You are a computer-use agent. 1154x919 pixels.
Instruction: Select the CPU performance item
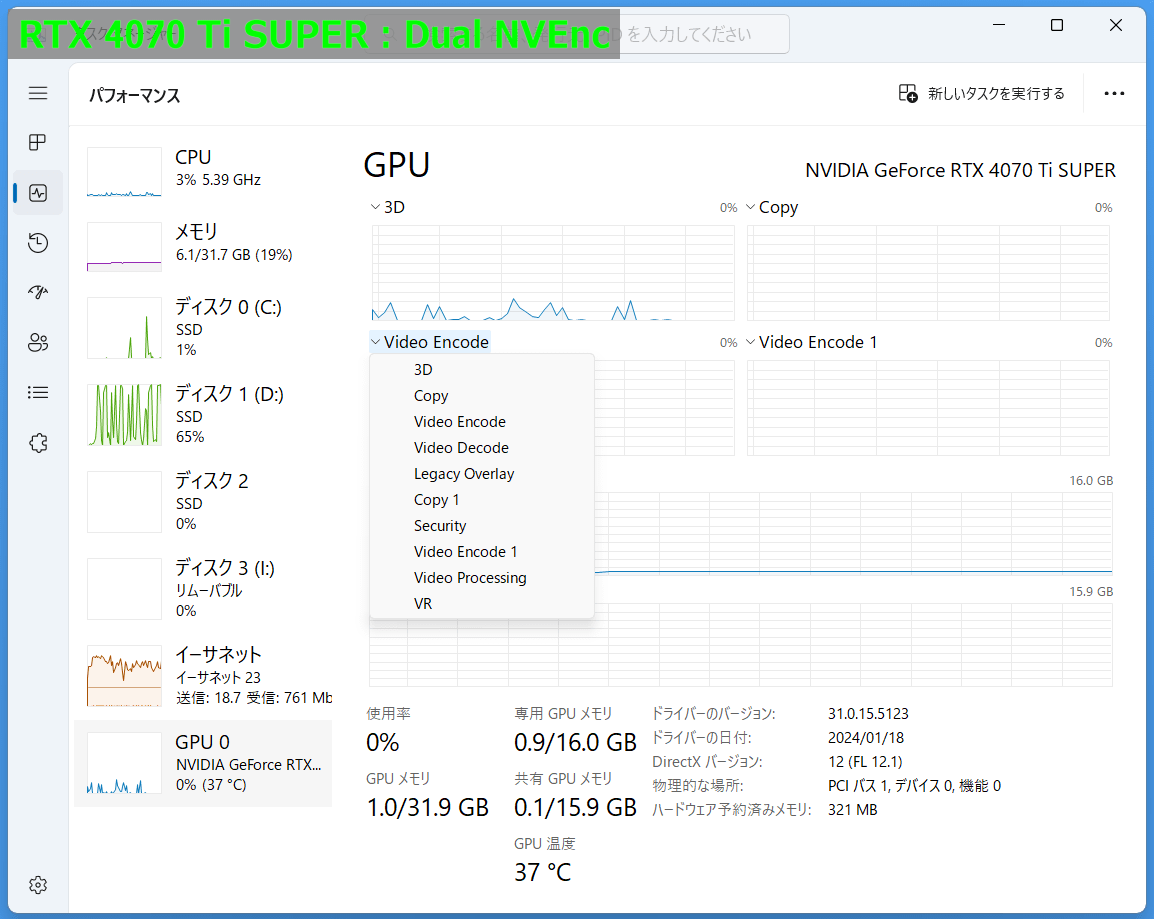tap(203, 174)
